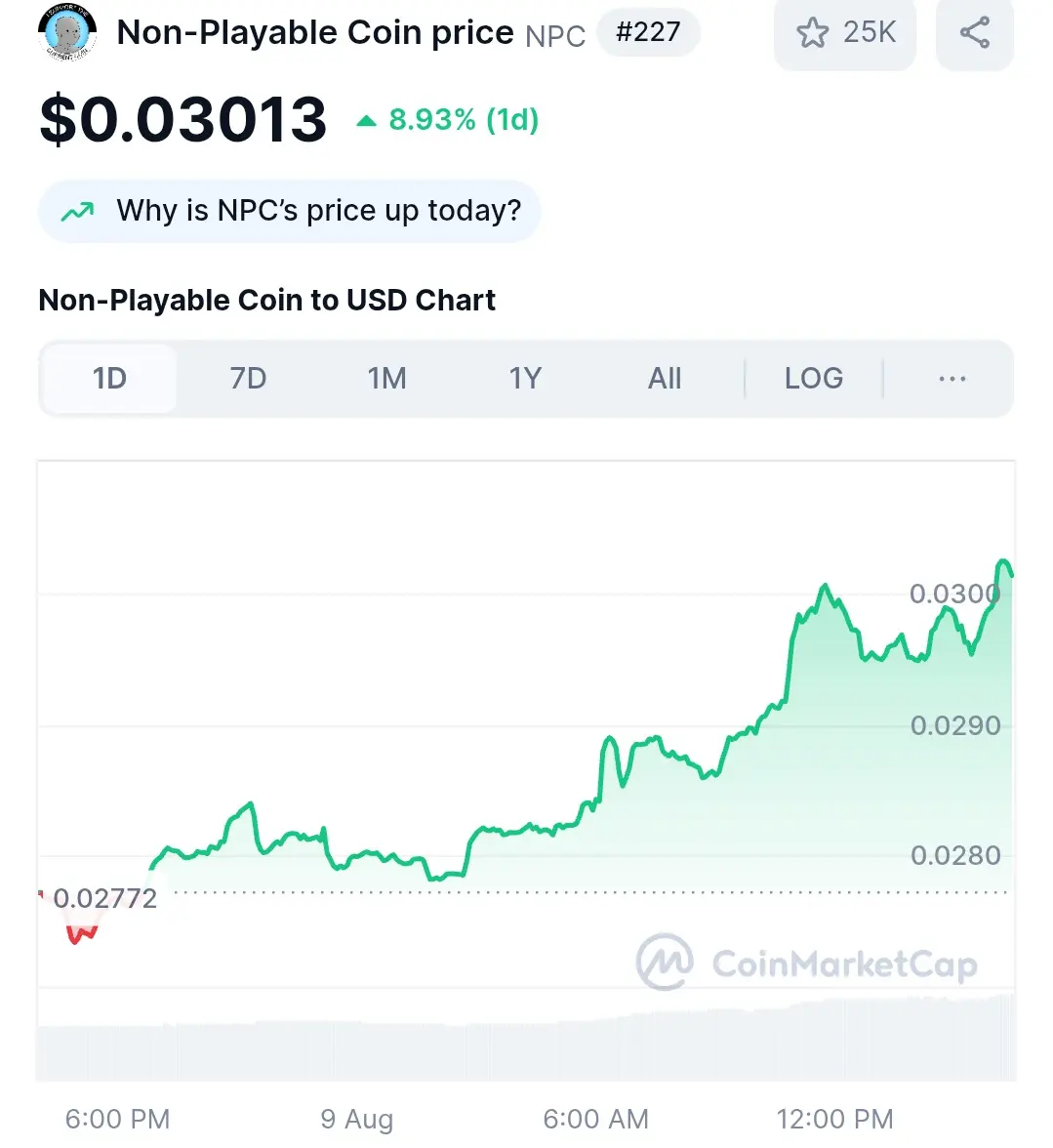Click the chart's latest price peak
This screenshot has width=1053, height=1148.
pos(1003,562)
